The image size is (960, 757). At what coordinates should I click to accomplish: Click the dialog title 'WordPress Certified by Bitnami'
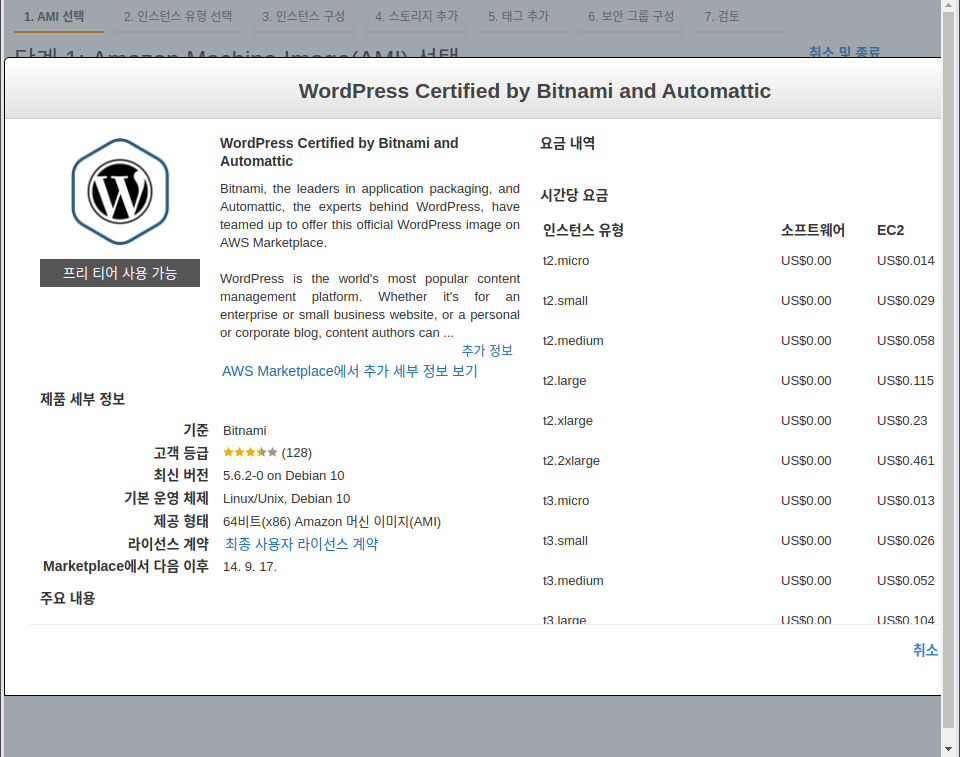pos(534,91)
